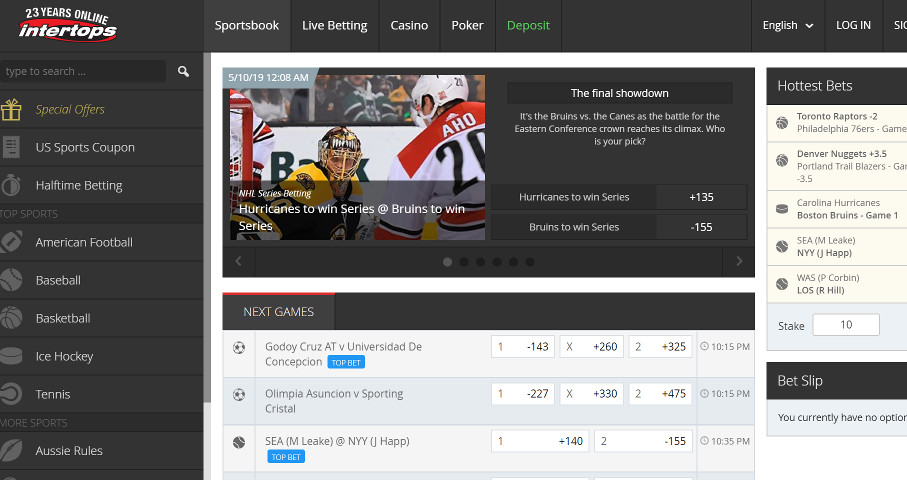Screen dimensions: 907x480
Task: Open the Casino tab
Action: pyautogui.click(x=409, y=25)
